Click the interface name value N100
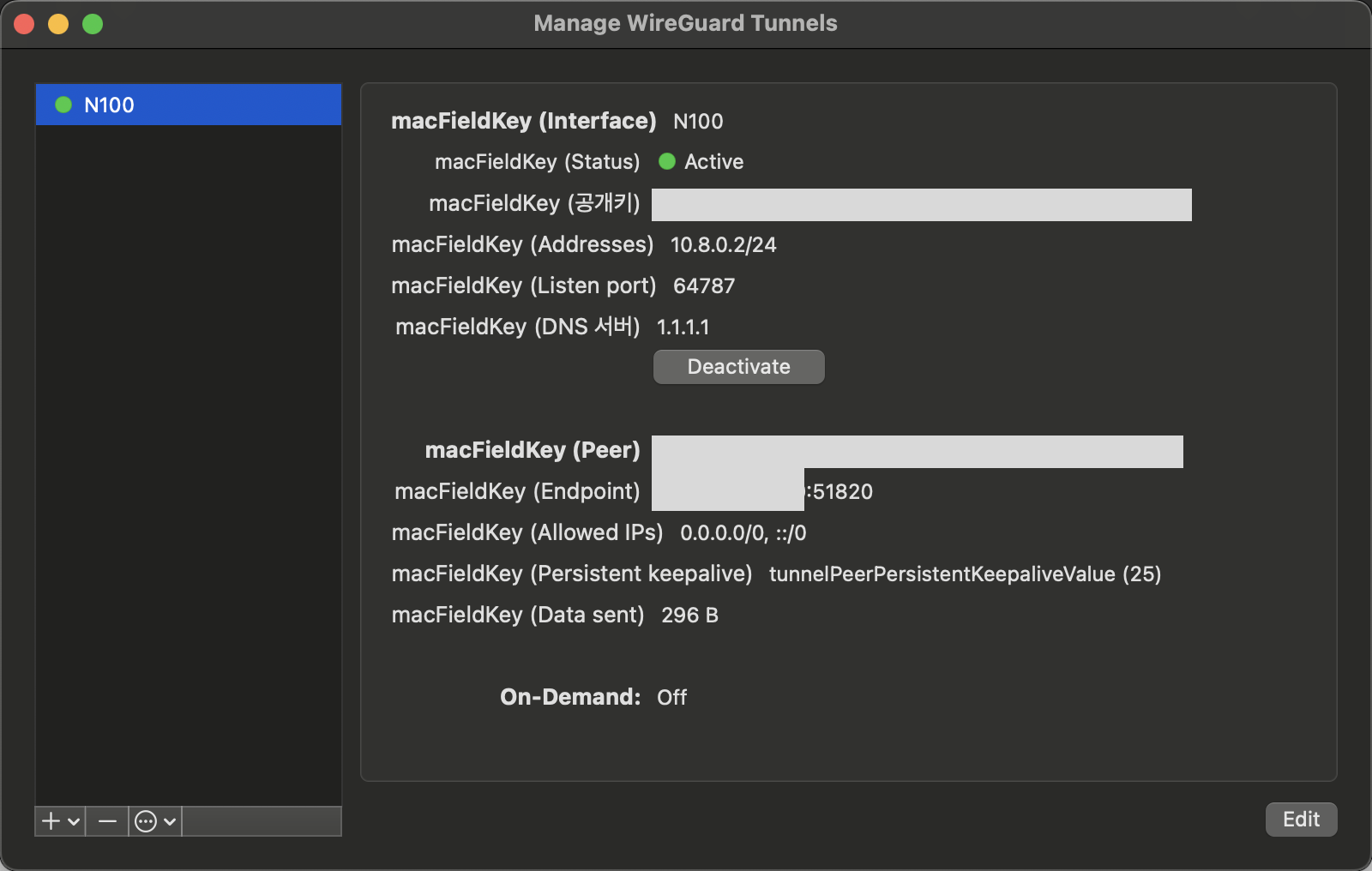 pyautogui.click(x=698, y=122)
